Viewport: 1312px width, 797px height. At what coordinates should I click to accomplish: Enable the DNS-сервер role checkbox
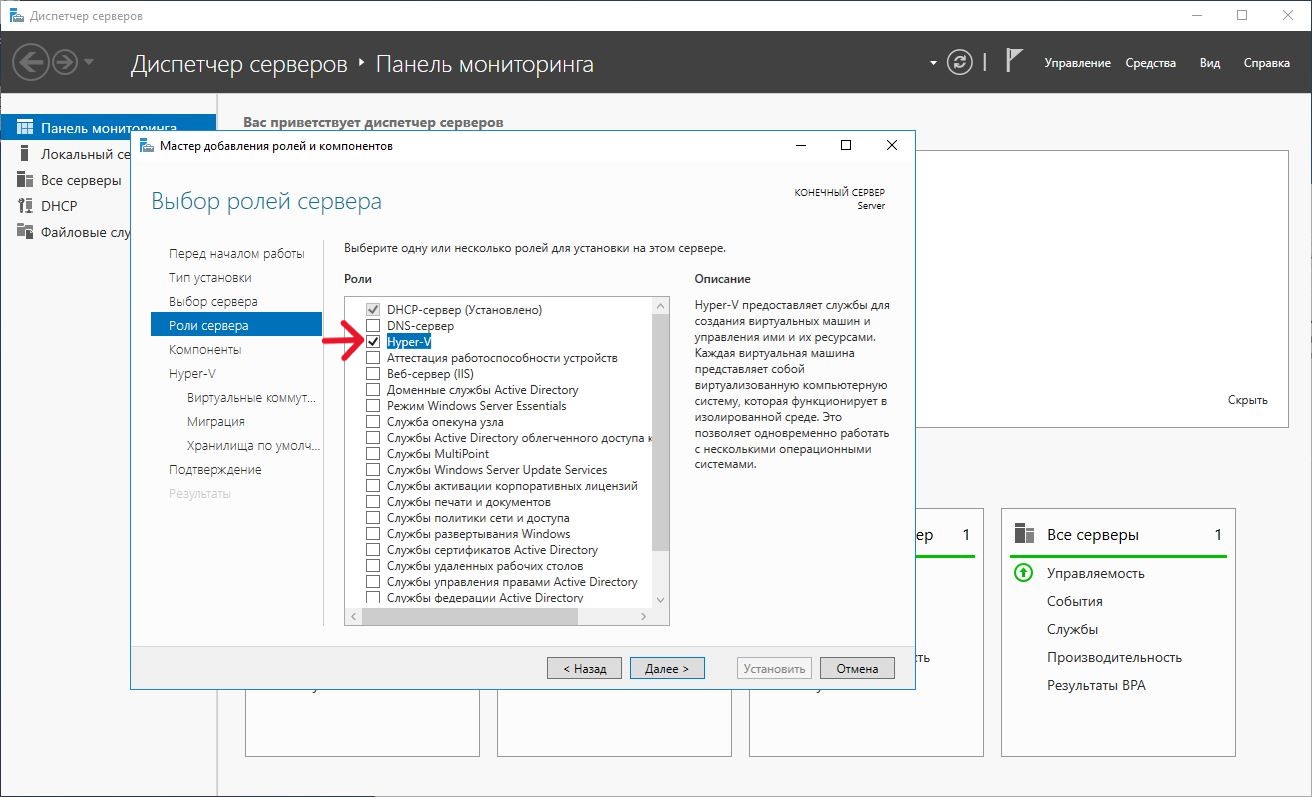coord(373,326)
